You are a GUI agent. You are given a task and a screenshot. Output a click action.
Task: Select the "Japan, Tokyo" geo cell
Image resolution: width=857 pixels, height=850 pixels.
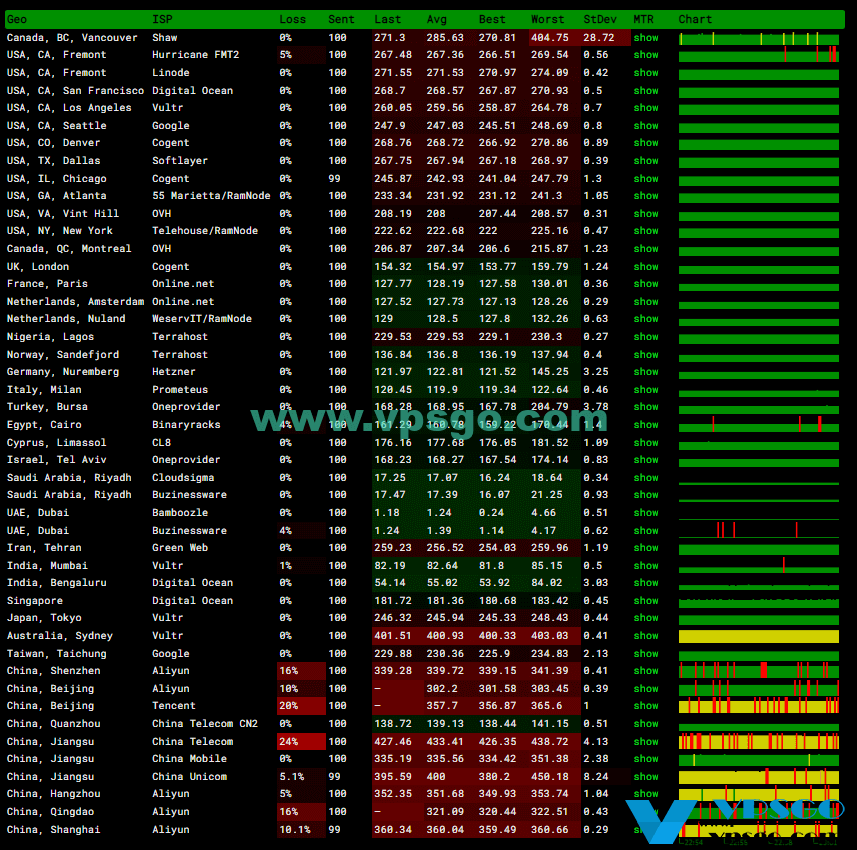click(x=44, y=618)
